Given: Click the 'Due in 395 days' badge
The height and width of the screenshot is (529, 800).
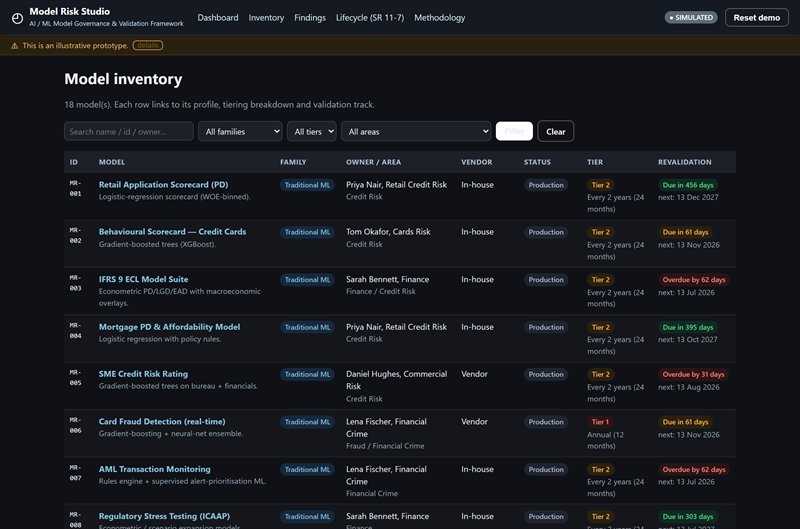Looking at the screenshot, I should point(688,328).
